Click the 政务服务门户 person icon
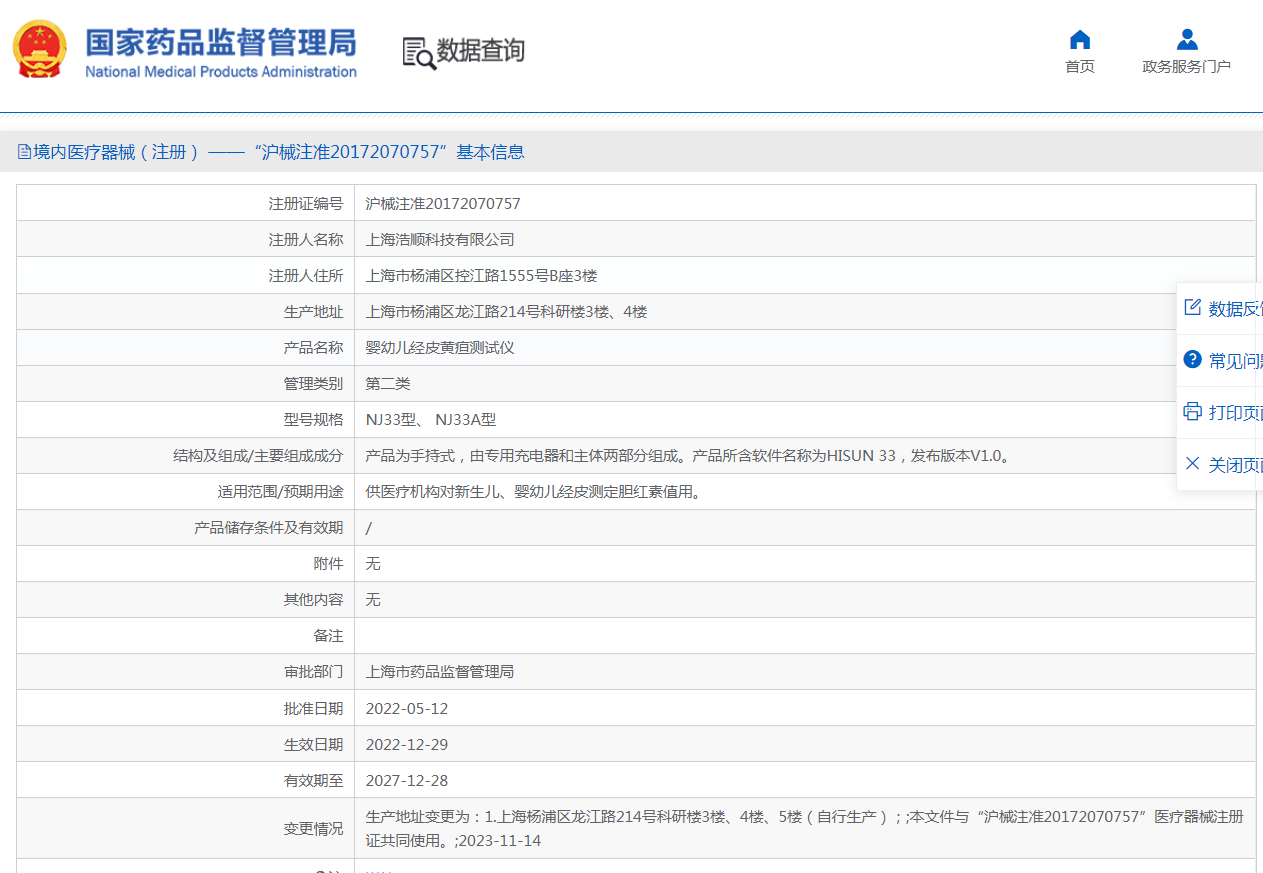This screenshot has height=873, width=1263. [1187, 39]
